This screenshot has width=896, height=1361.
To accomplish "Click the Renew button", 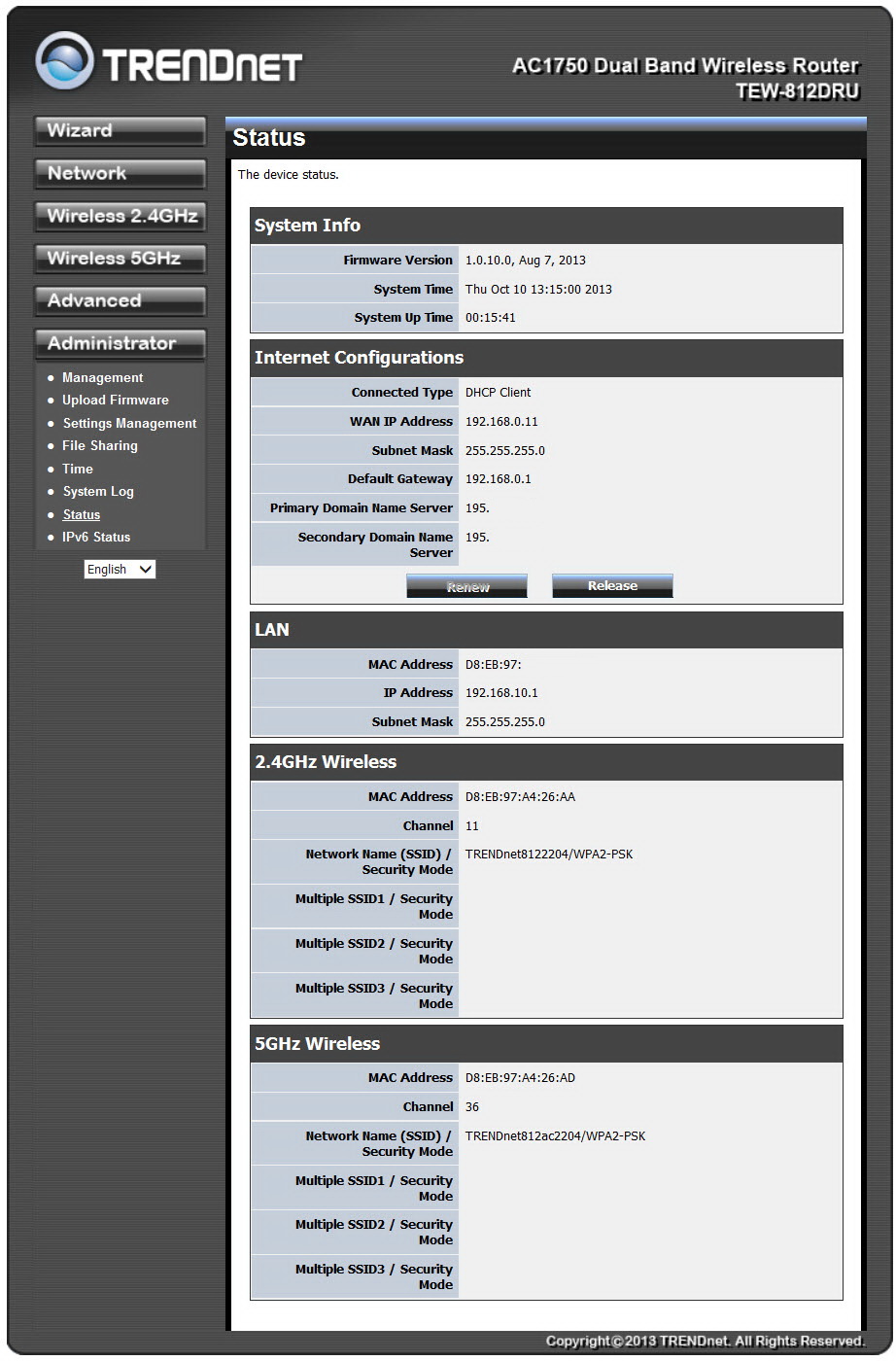I will 467,586.
